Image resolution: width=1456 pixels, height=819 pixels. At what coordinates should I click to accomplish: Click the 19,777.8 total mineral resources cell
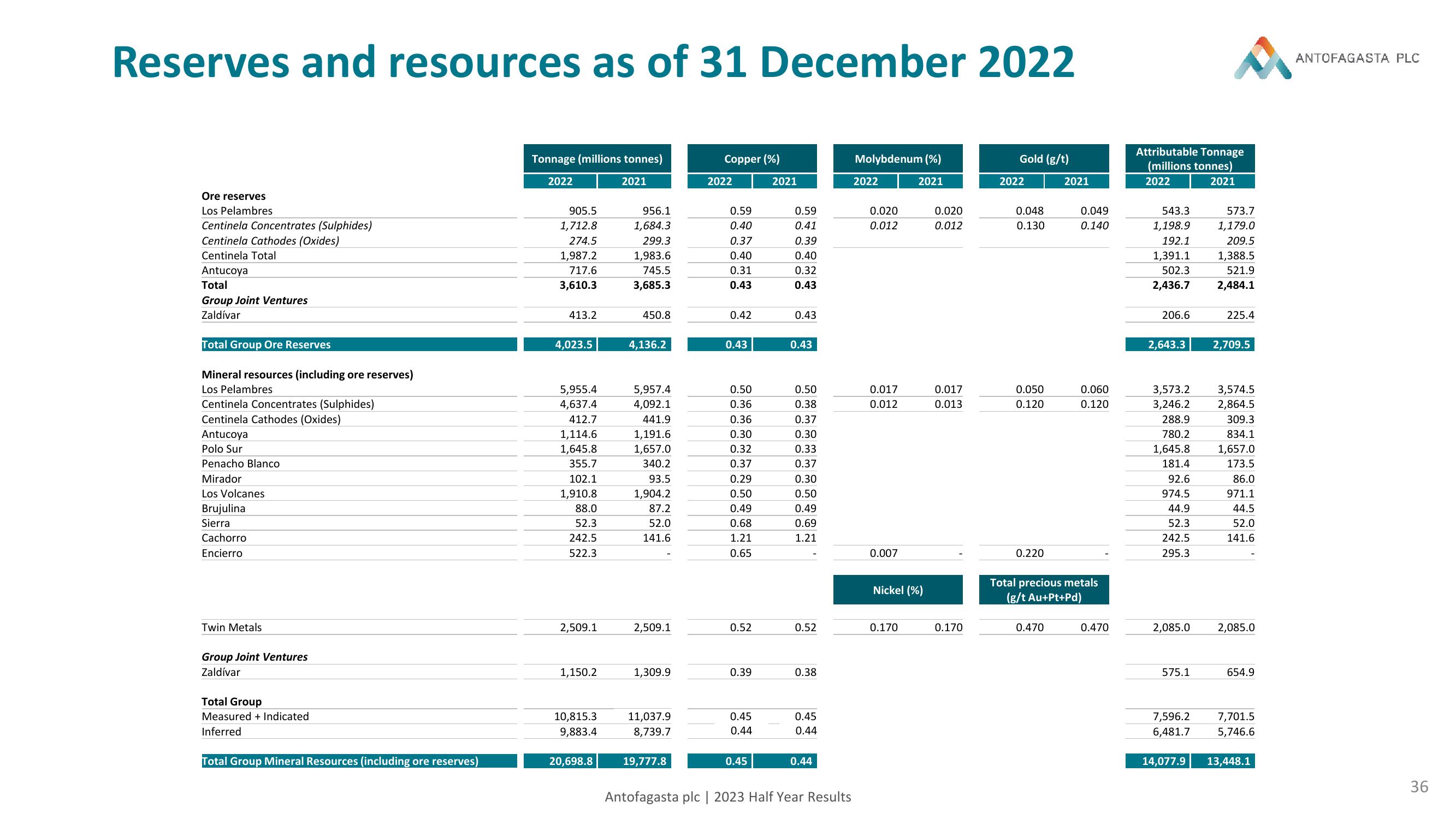pos(634,761)
